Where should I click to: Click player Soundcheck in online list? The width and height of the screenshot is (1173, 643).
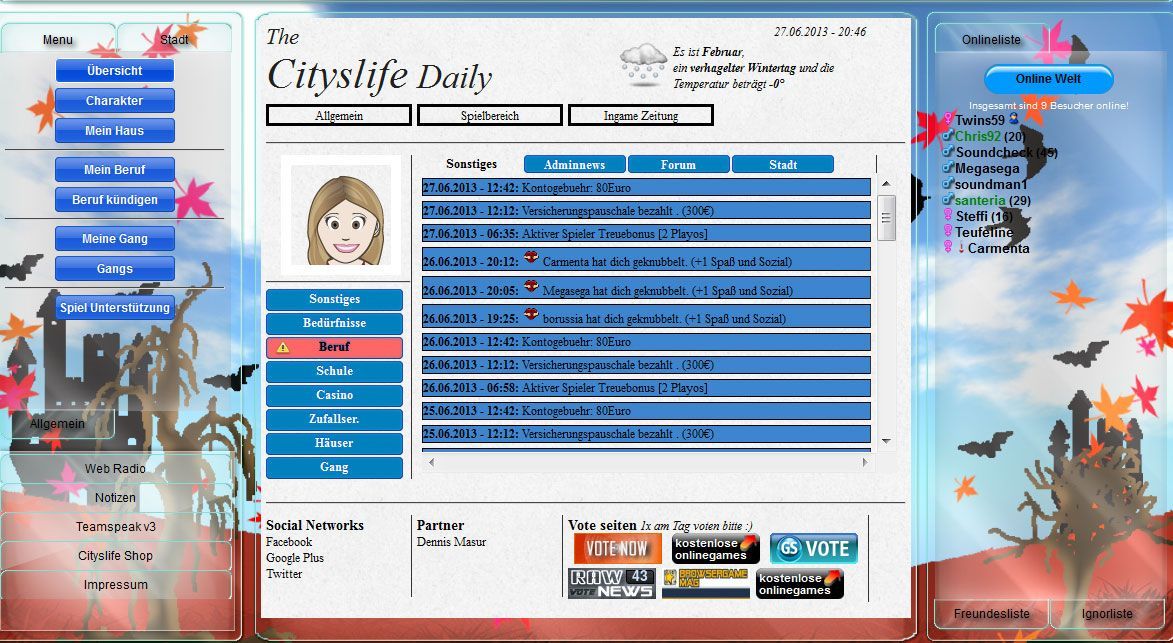[x=994, y=153]
